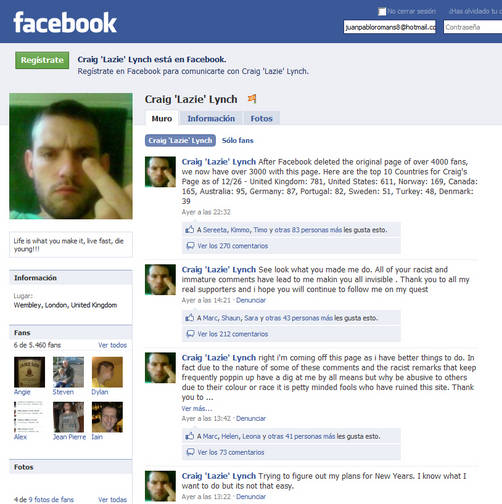Switch to the Información tab
This screenshot has width=502, height=504.
tap(211, 118)
